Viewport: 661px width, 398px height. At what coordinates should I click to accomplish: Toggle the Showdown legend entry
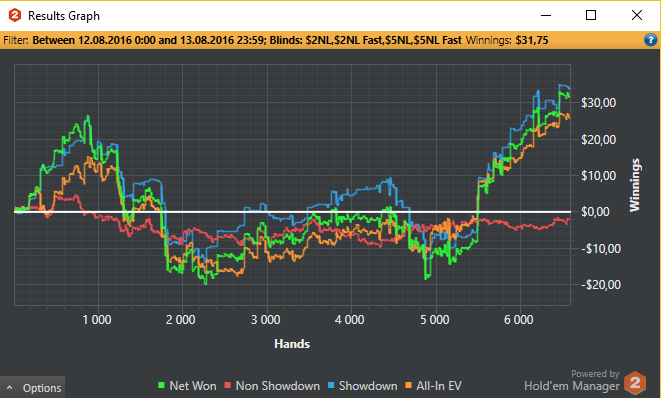pyautogui.click(x=362, y=386)
